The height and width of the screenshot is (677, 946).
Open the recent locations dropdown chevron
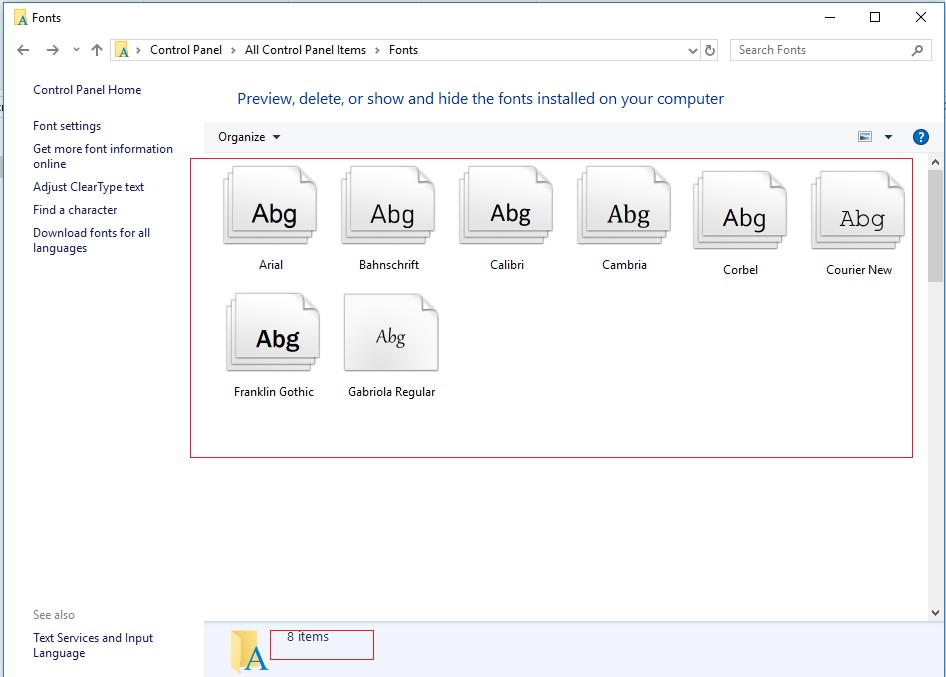click(x=76, y=50)
